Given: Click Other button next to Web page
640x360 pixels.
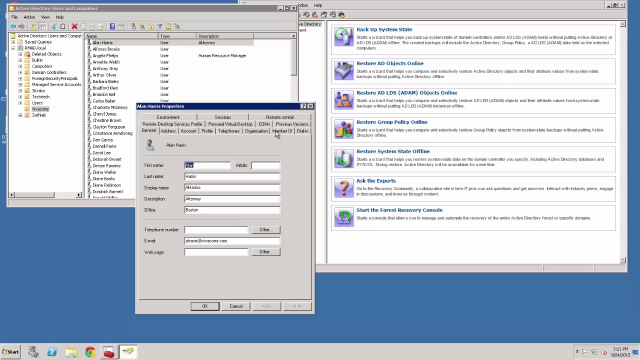Looking at the screenshot, I should [x=266, y=252].
